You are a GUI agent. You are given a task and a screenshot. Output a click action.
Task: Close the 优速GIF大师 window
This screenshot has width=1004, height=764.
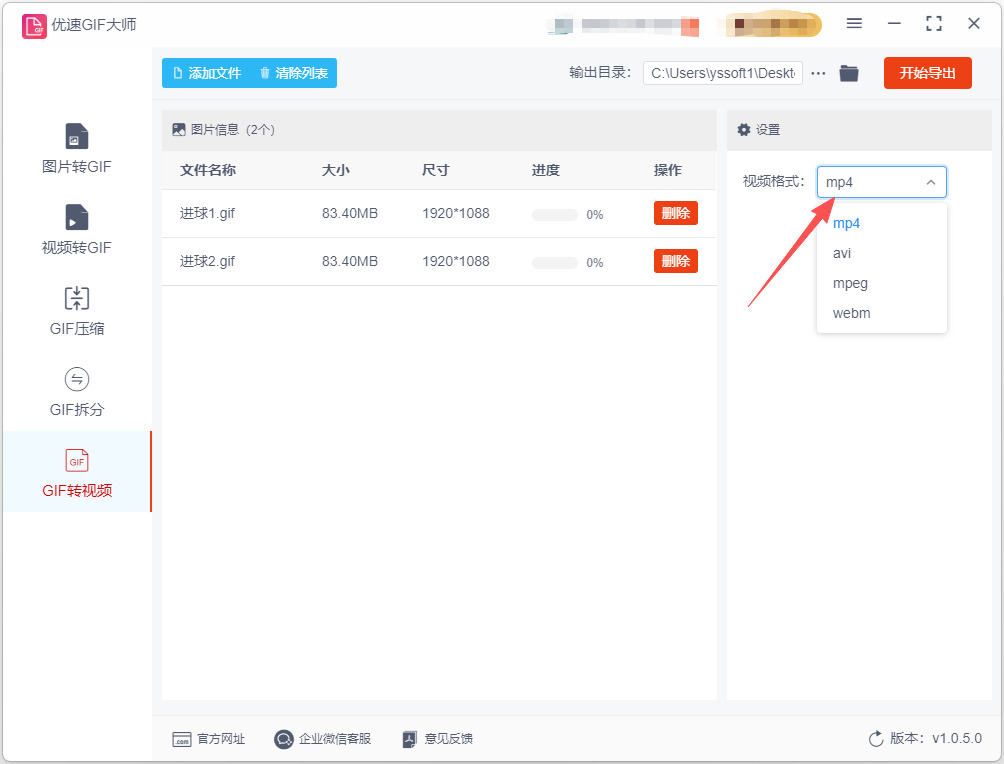coord(973,24)
